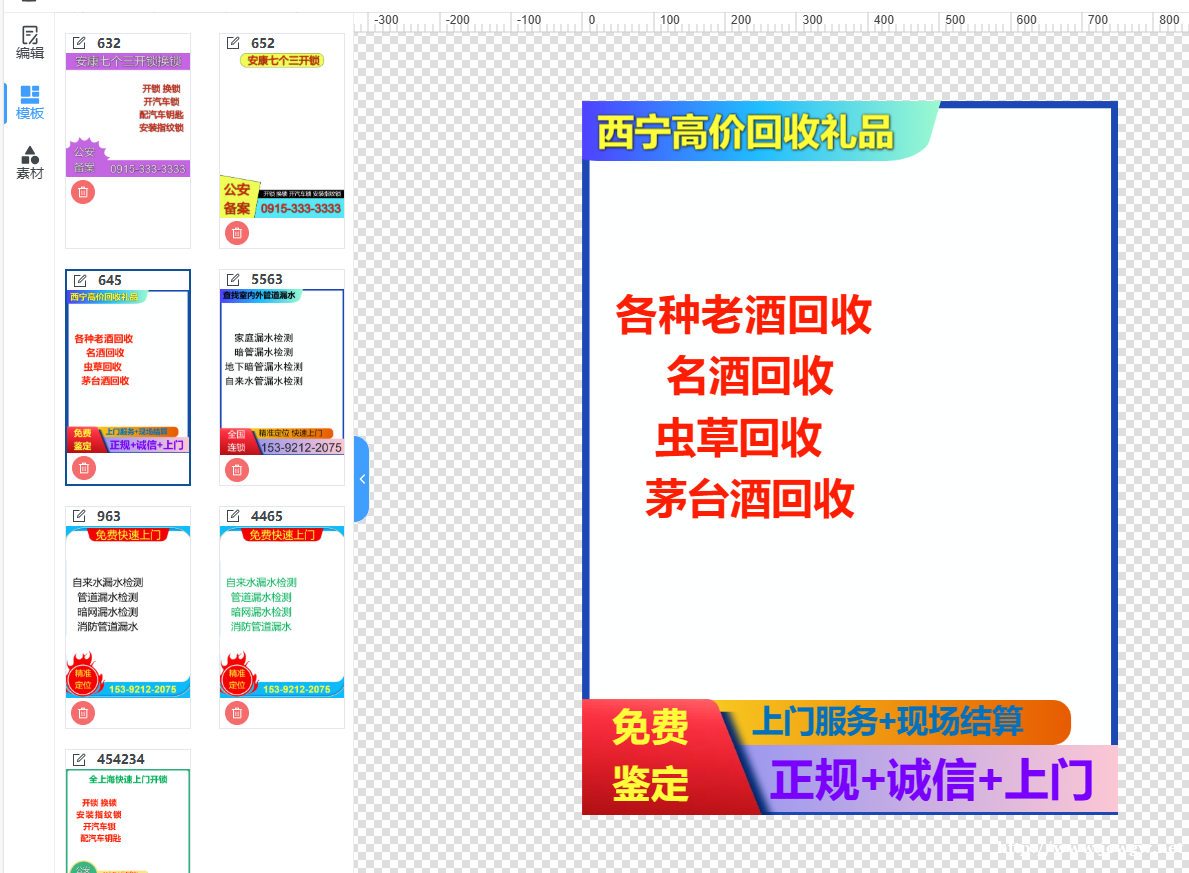Delete template 632 with its trash icon

point(82,191)
